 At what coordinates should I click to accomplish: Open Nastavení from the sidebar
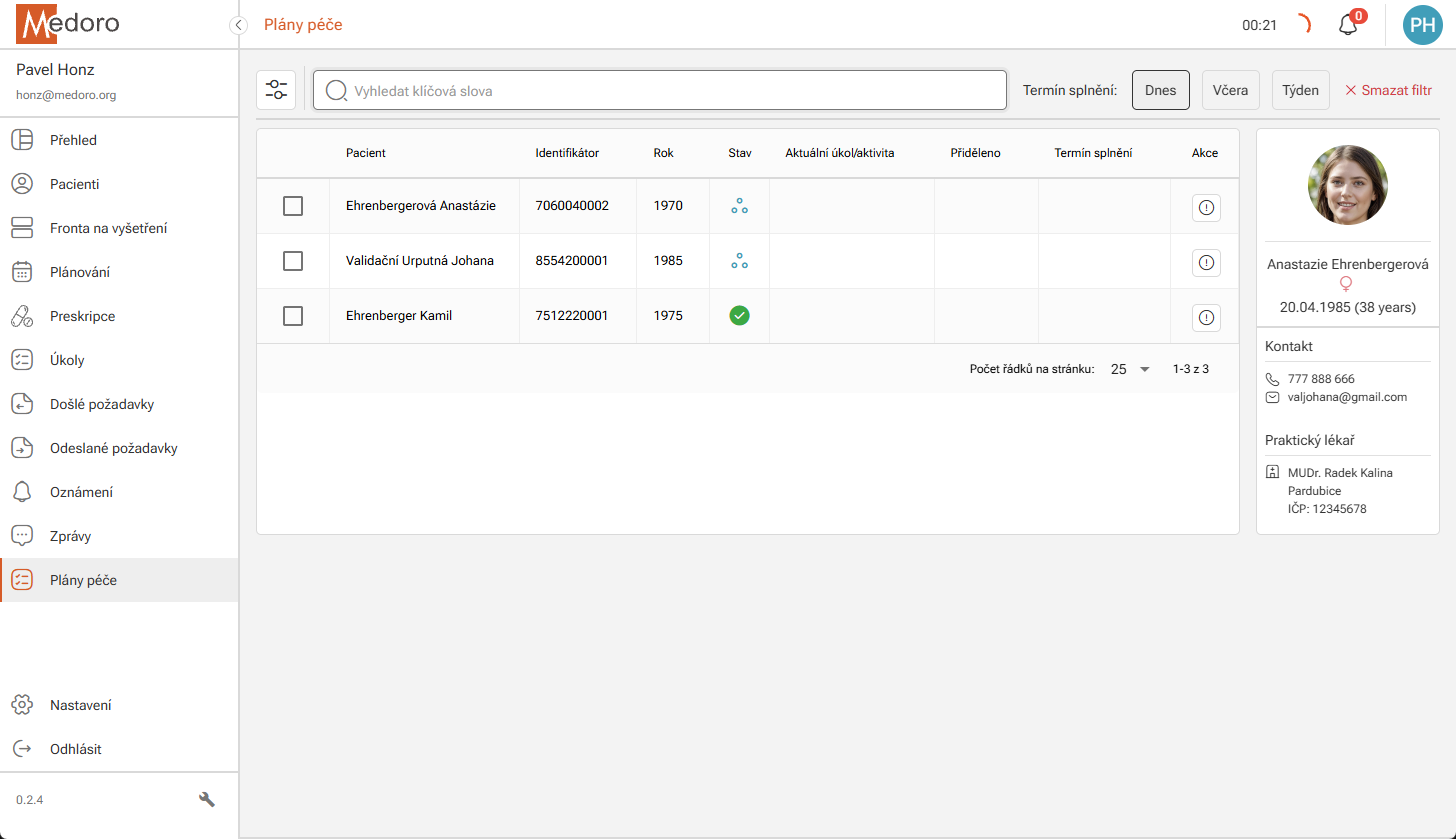[x=80, y=705]
